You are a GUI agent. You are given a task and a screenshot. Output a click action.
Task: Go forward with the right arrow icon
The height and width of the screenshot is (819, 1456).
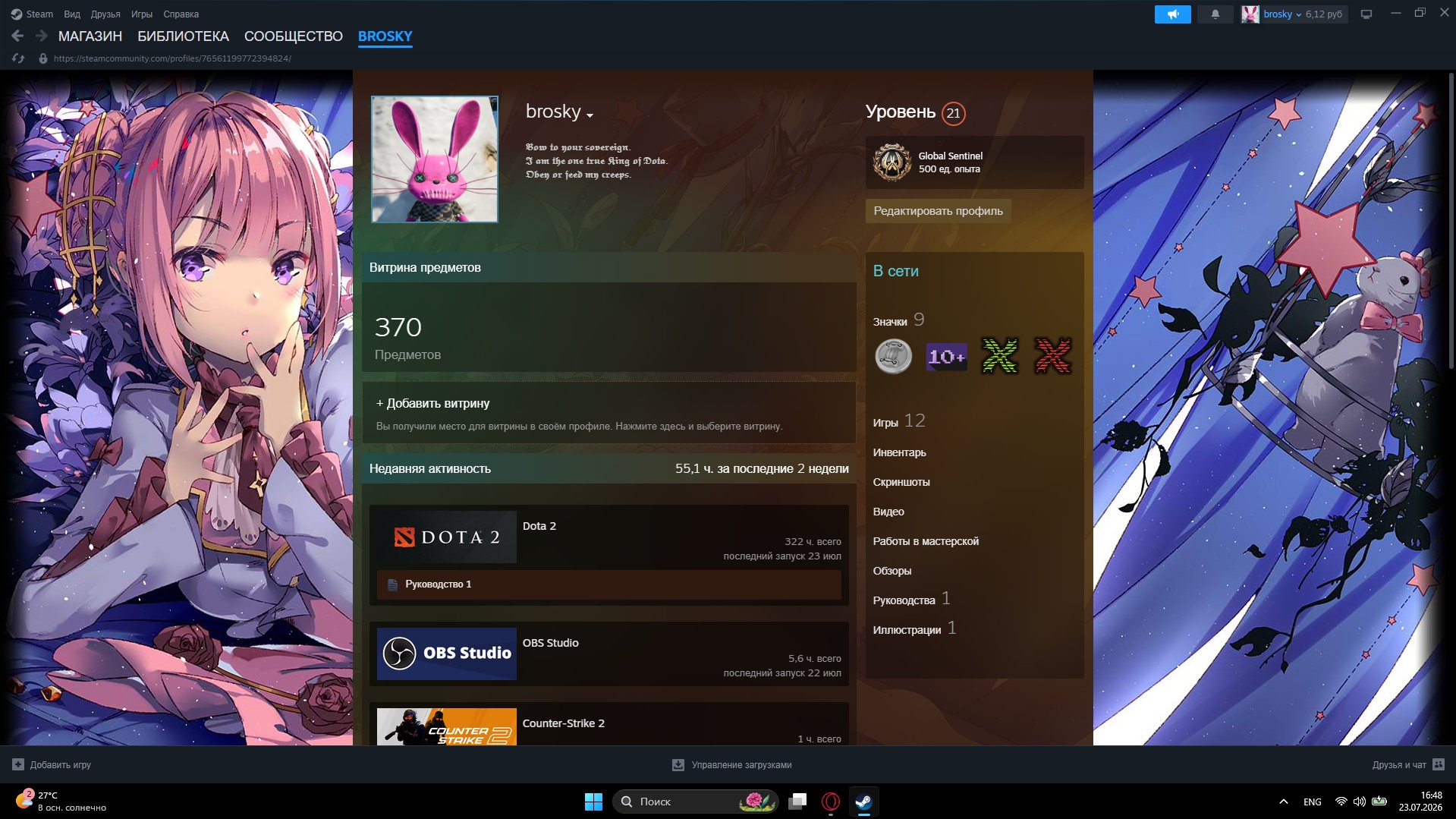pyautogui.click(x=42, y=36)
